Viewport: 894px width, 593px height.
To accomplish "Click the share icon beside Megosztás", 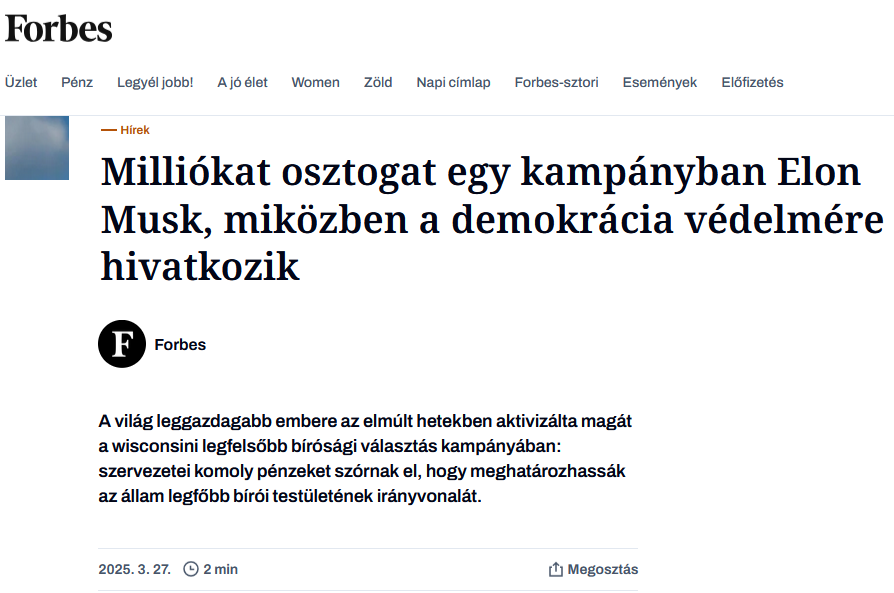I will coord(556,570).
